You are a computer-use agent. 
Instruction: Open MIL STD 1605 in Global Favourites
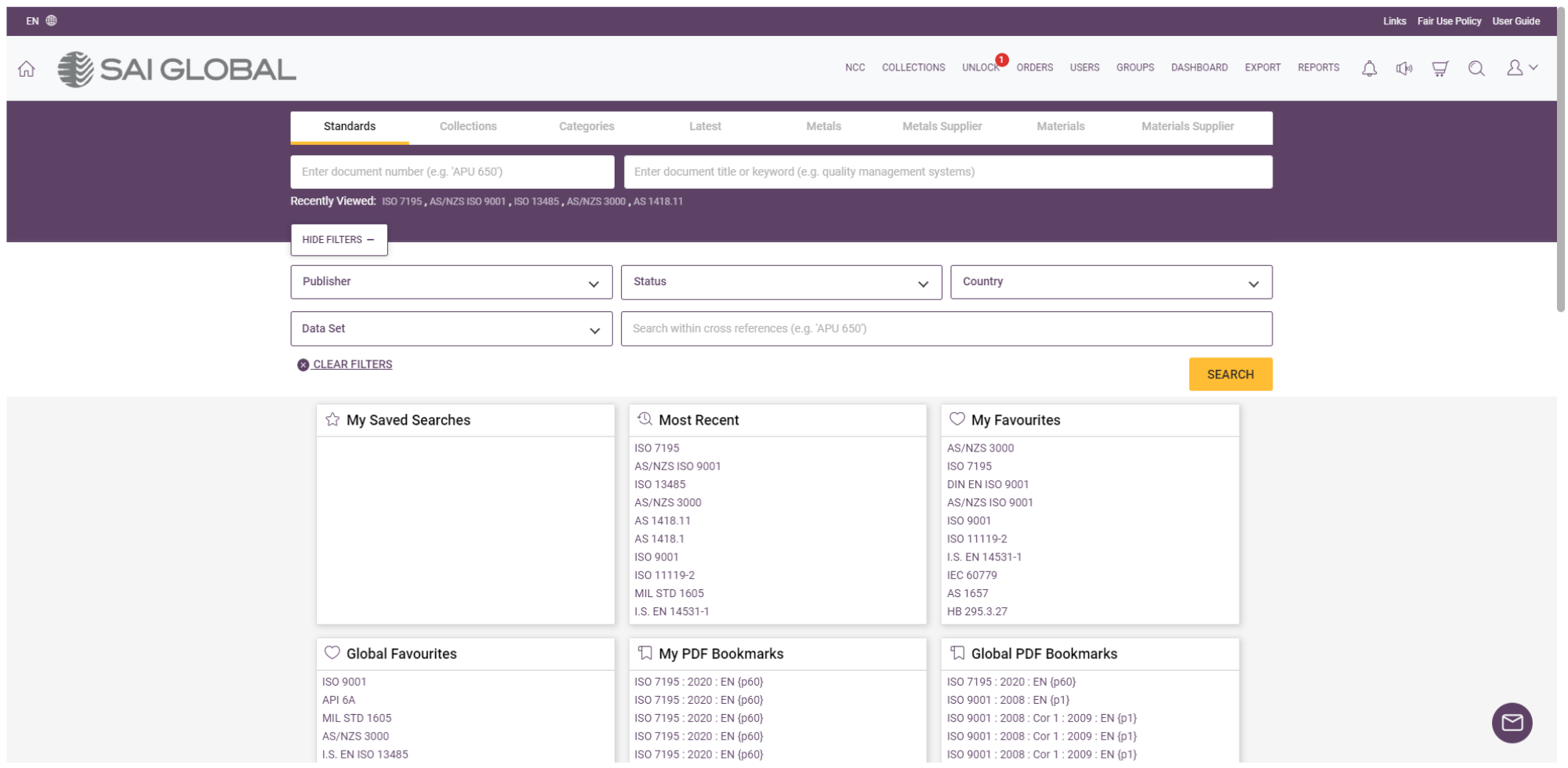[x=357, y=718]
